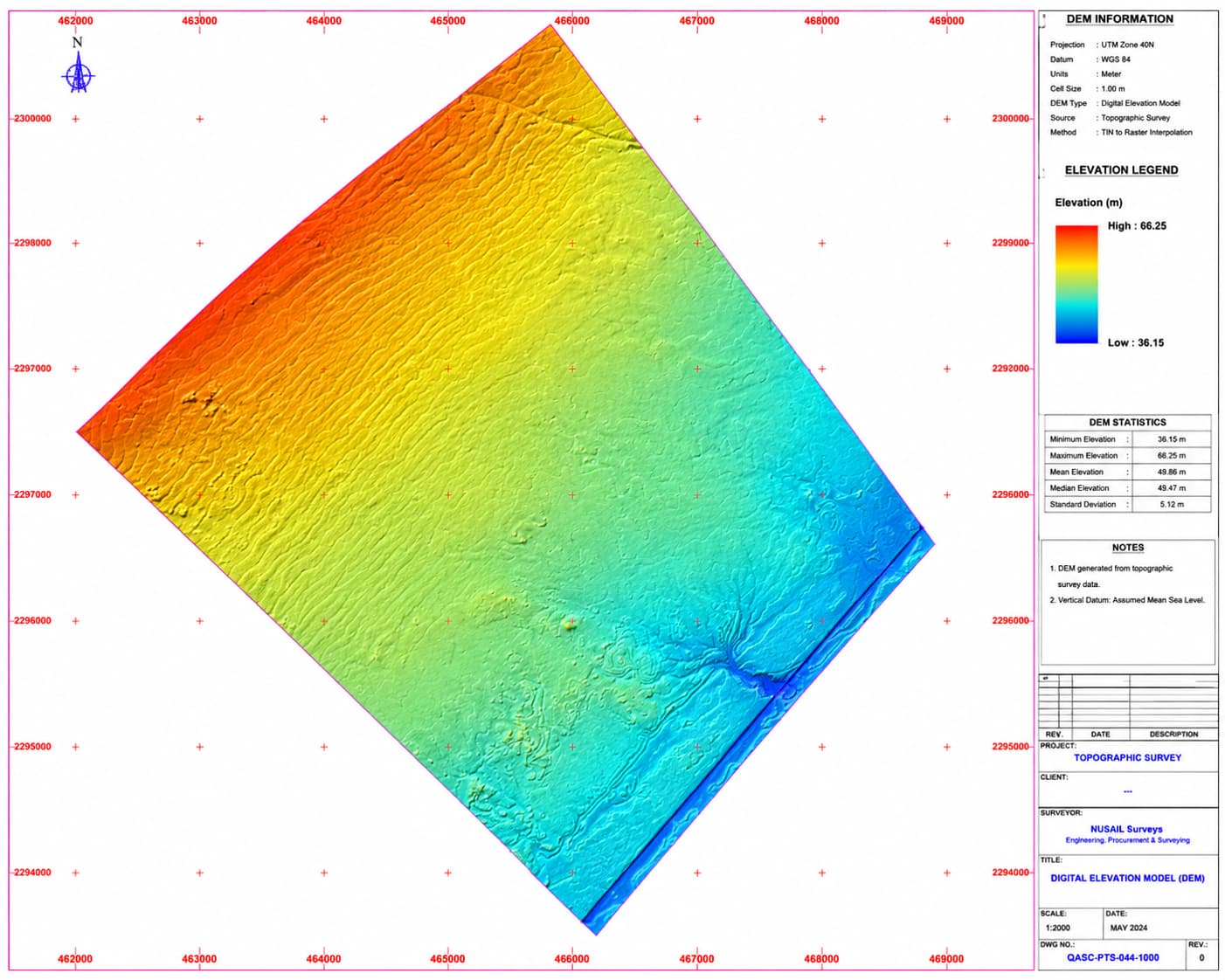Click the 'CLIENT:' field label
Screen dimensions: 1225x980
[x=1054, y=777]
